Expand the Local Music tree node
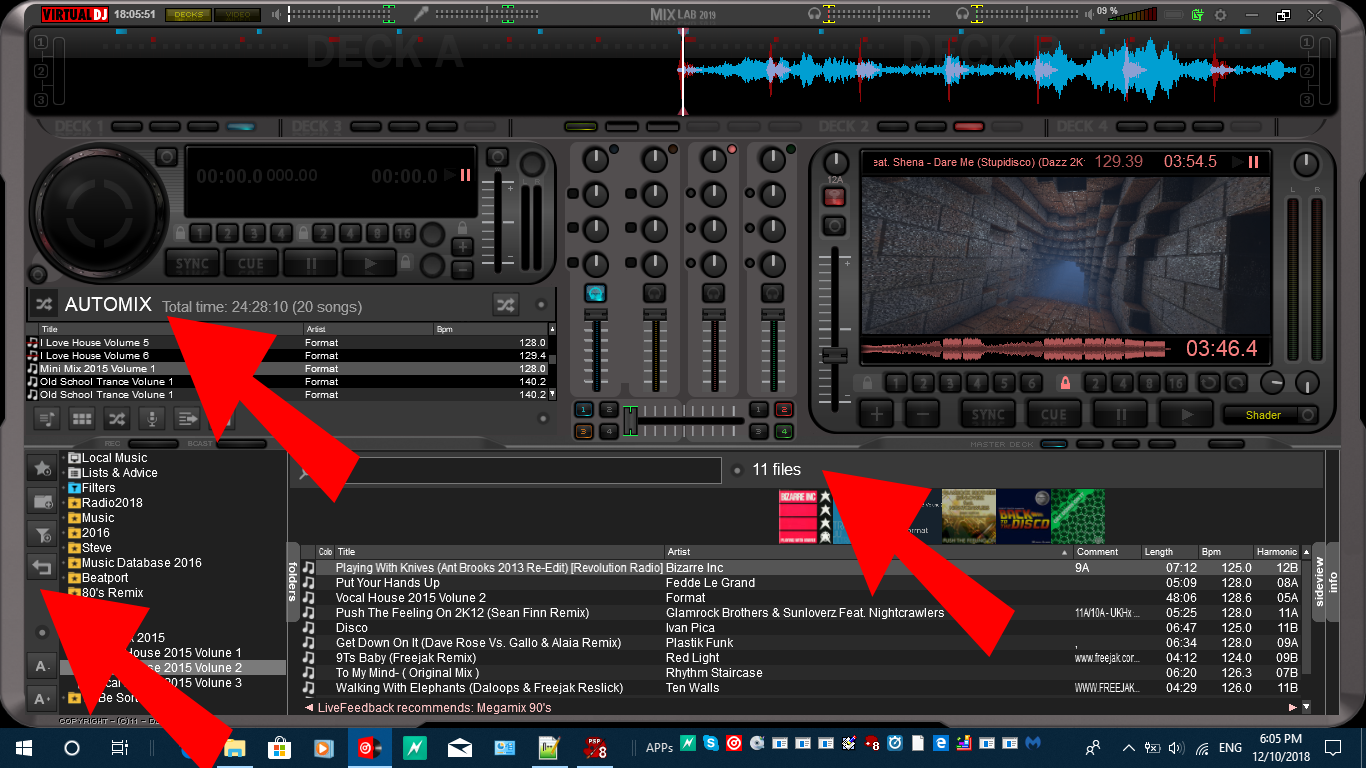This screenshot has width=1366, height=768. point(63,458)
